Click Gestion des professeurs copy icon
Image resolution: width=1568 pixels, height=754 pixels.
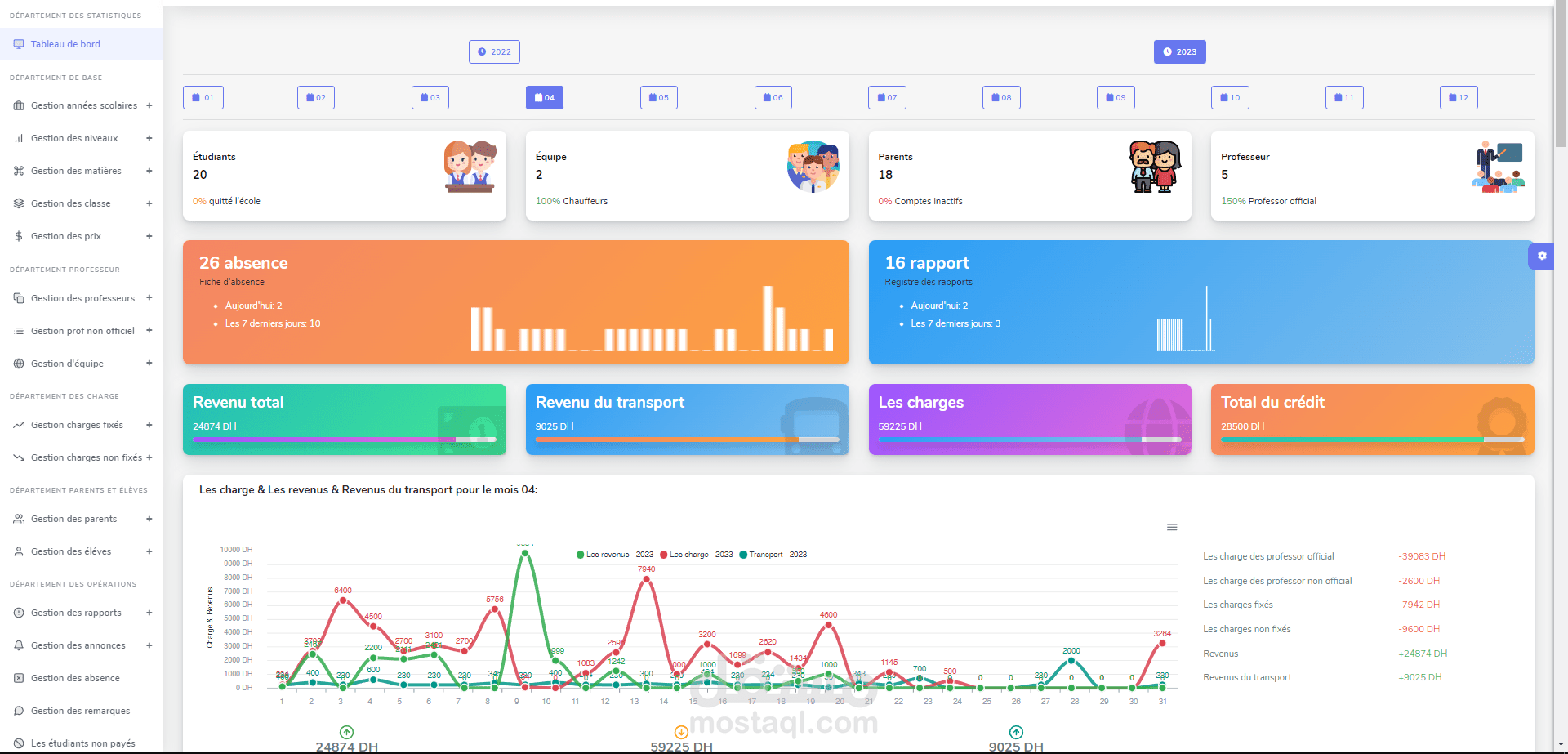(x=19, y=298)
